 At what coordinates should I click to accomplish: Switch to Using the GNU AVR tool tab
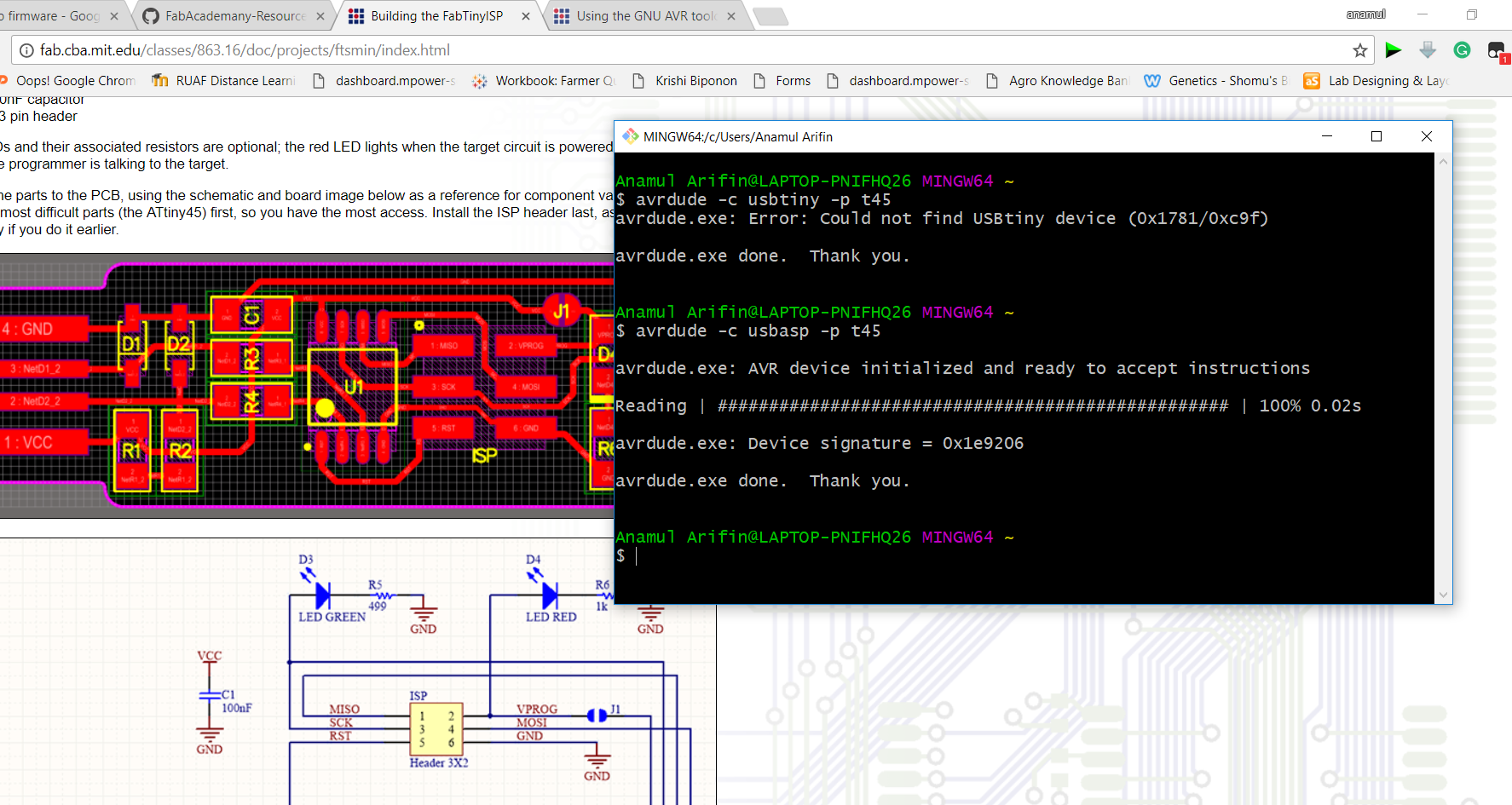(x=644, y=16)
